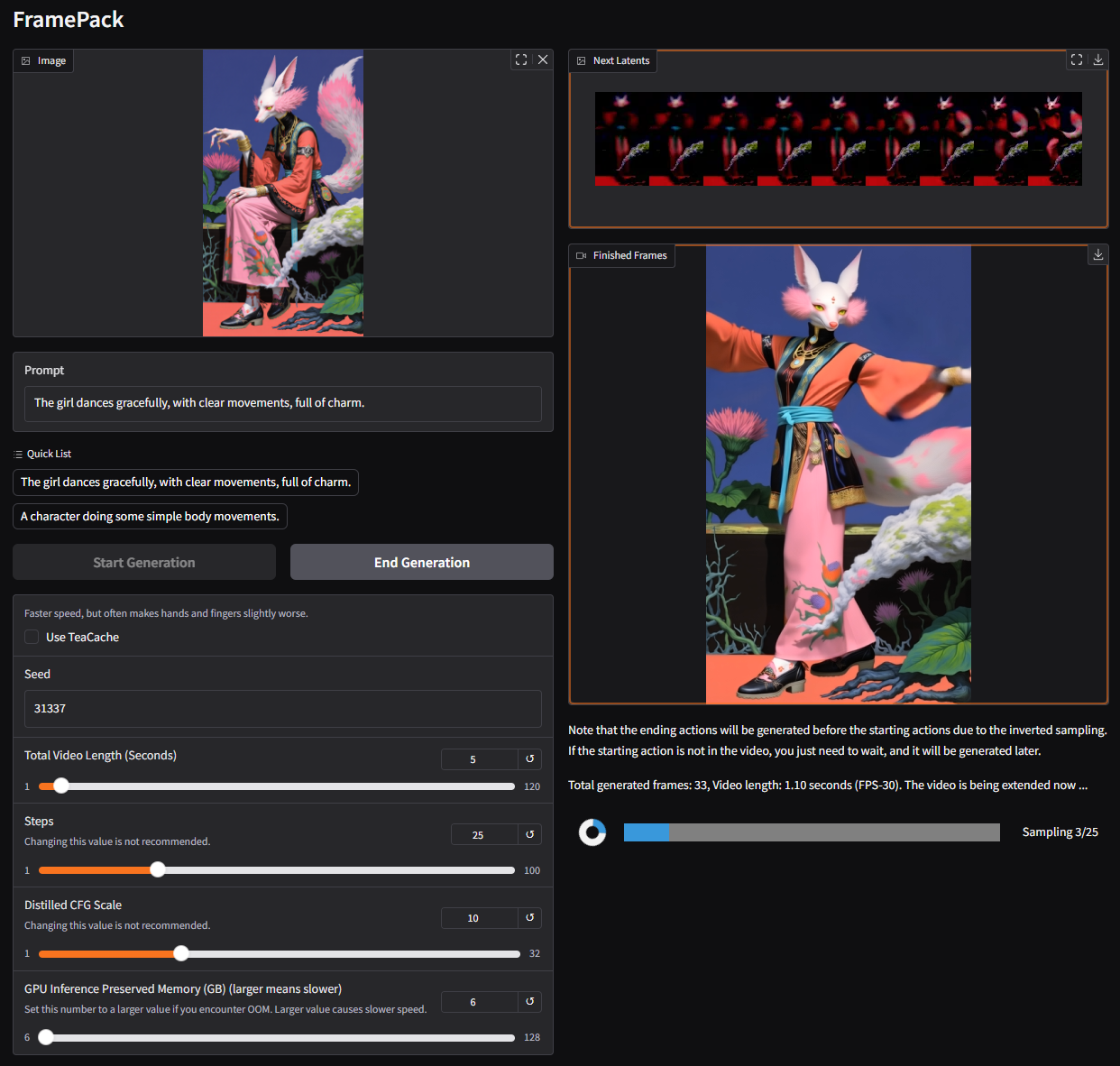Click the Total Video Length maximum value 120
This screenshot has width=1120, height=1066.
pos(532,786)
